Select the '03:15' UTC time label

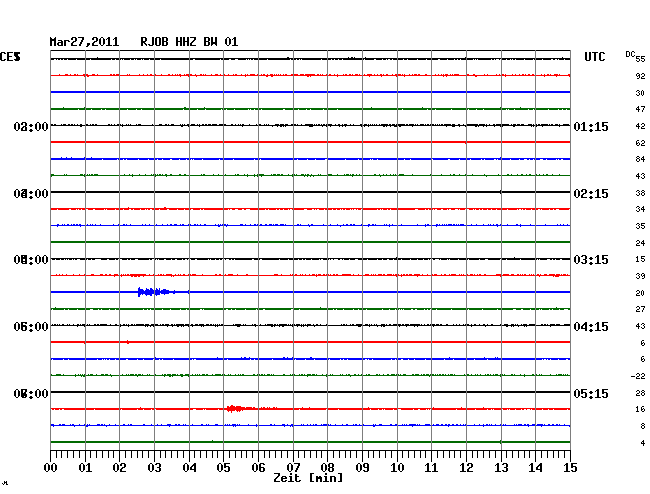(591, 260)
